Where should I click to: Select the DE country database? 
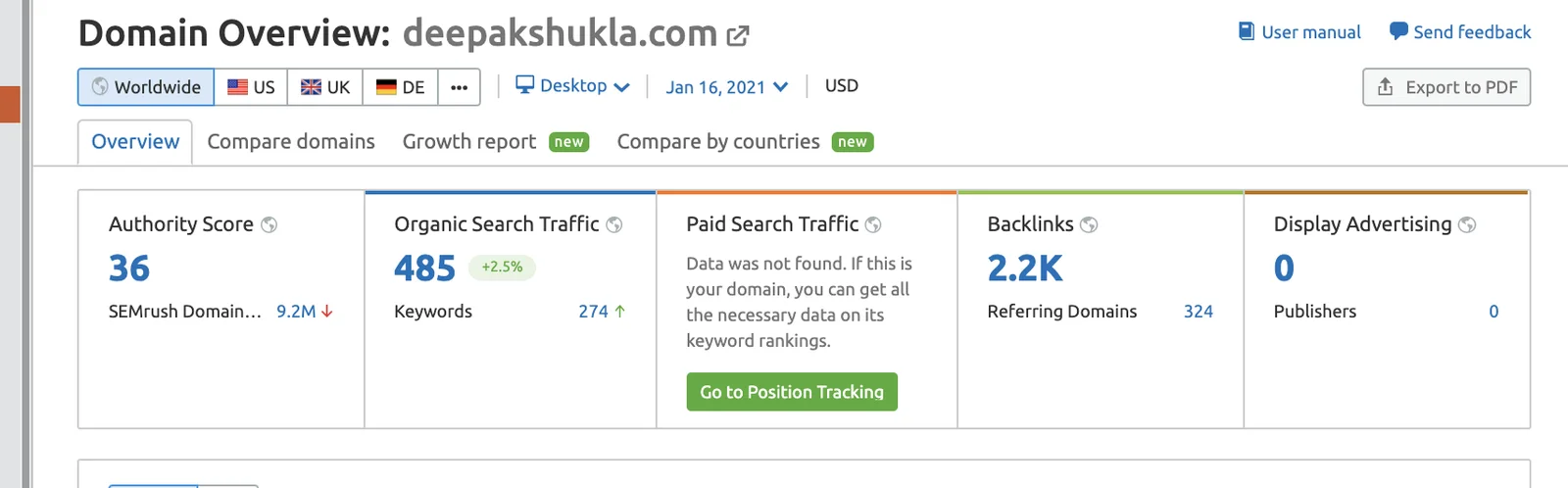coord(400,87)
